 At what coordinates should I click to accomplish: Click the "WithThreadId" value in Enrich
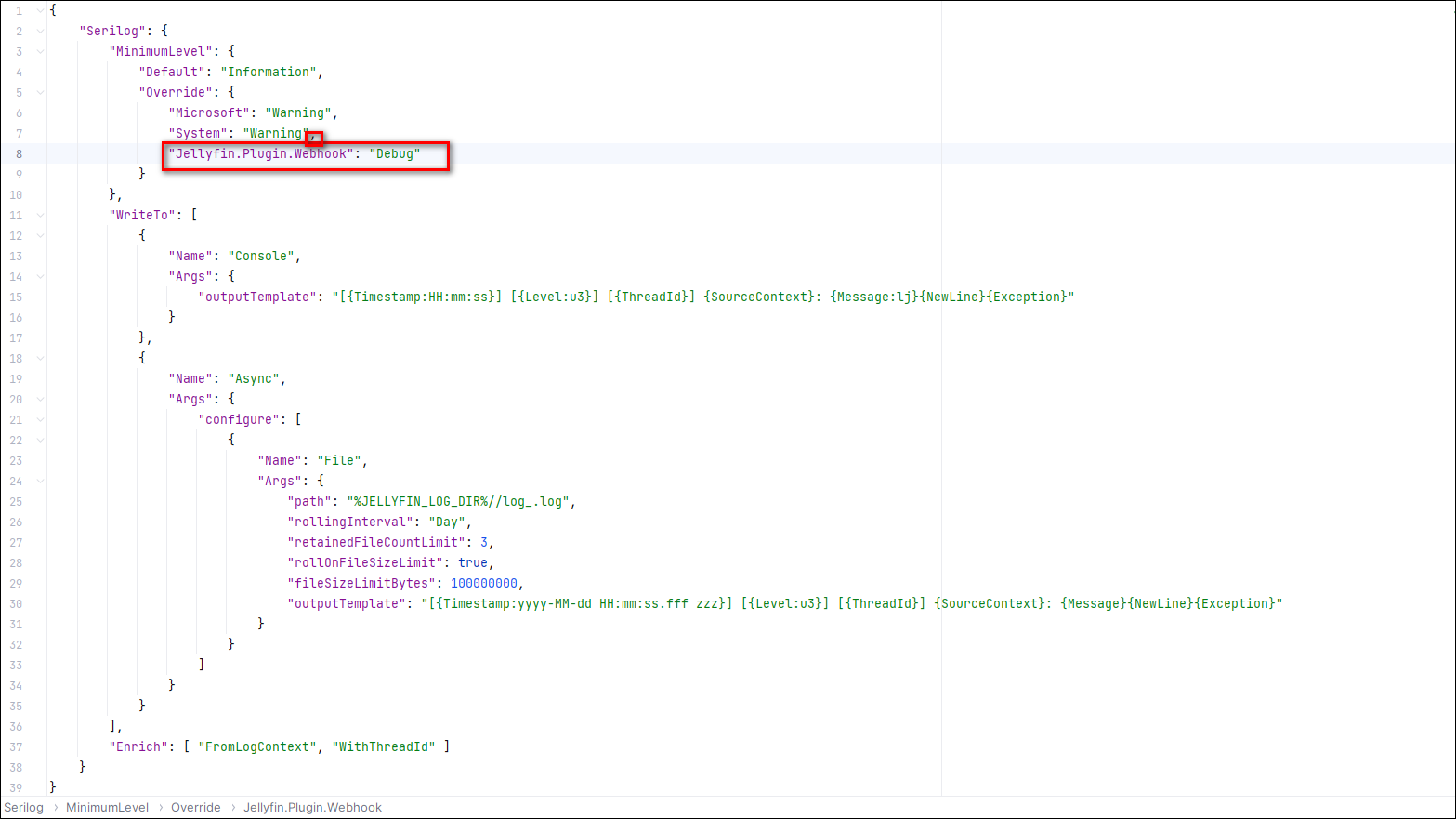pyautogui.click(x=384, y=746)
